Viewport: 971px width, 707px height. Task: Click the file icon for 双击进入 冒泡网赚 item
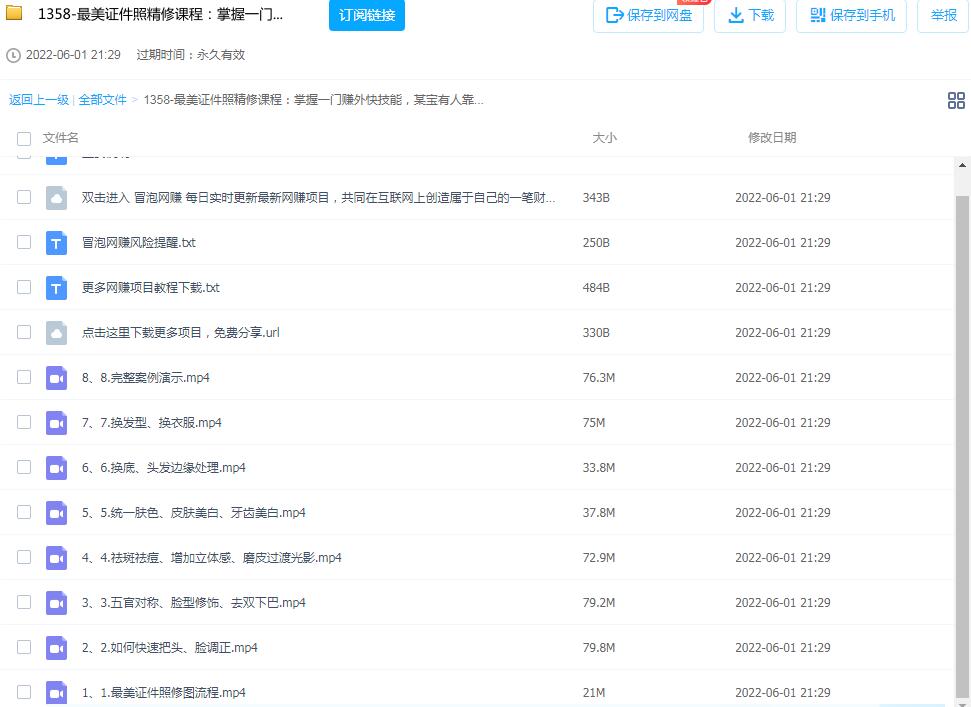tap(56, 198)
